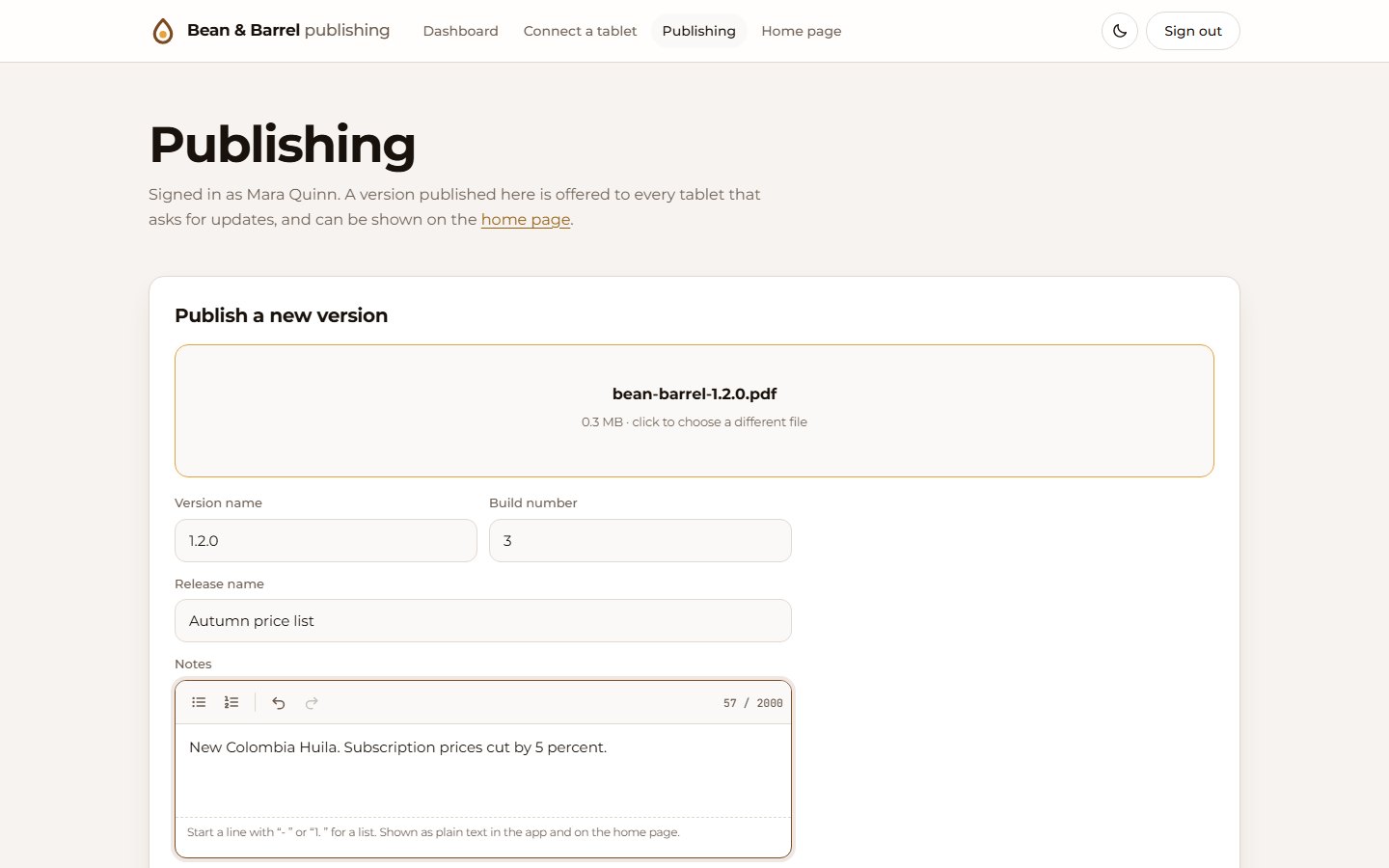Viewport: 1389px width, 868px height.
Task: Choose a different file in the upload area
Action: click(x=694, y=411)
